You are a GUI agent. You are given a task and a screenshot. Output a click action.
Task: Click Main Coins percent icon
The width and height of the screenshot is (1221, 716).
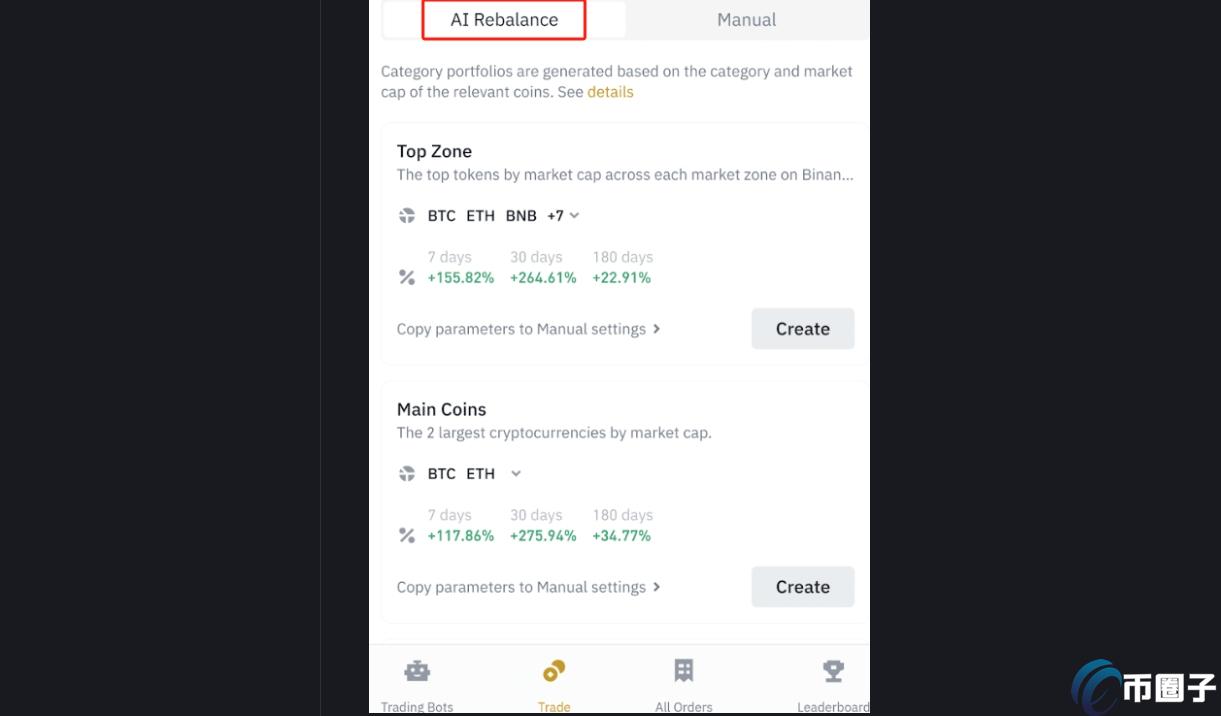(407, 536)
